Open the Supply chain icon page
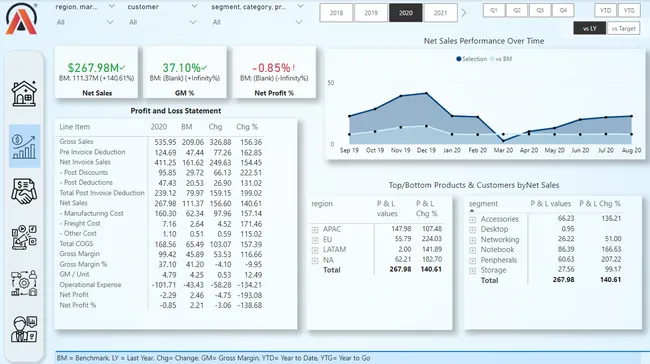This screenshot has width=650, height=364. coord(24,283)
